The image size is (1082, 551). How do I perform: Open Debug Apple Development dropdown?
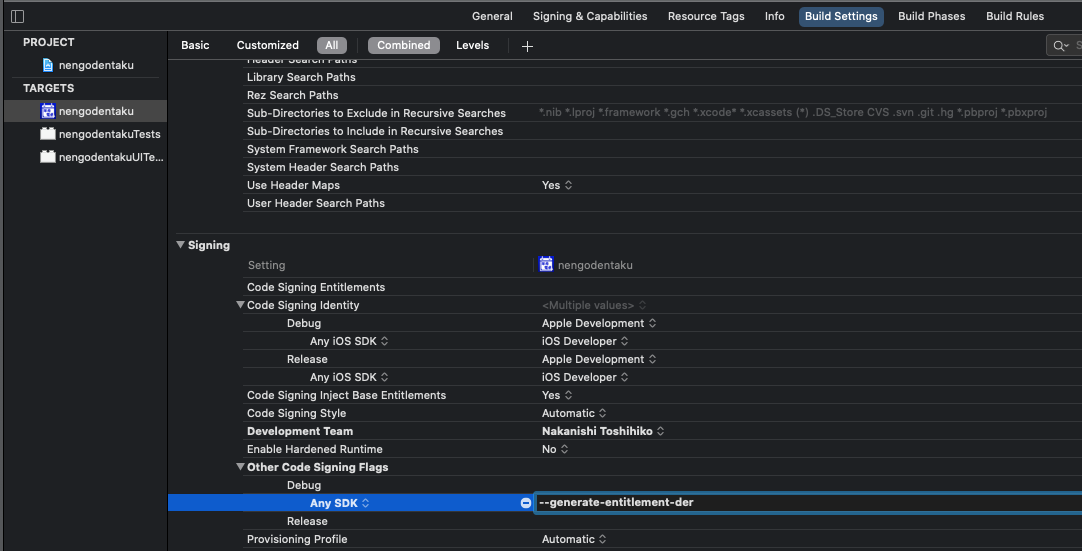pos(599,323)
